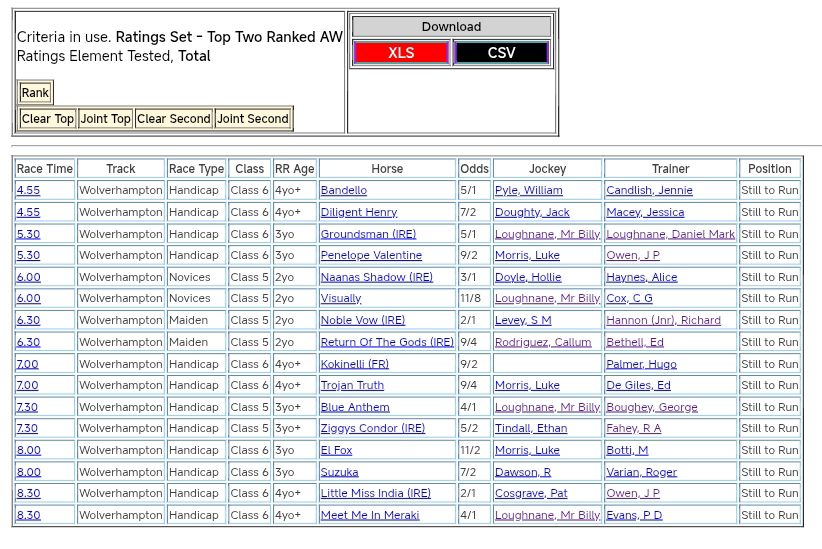
Task: View trainer Candlish, Jennie profile
Action: (x=649, y=190)
